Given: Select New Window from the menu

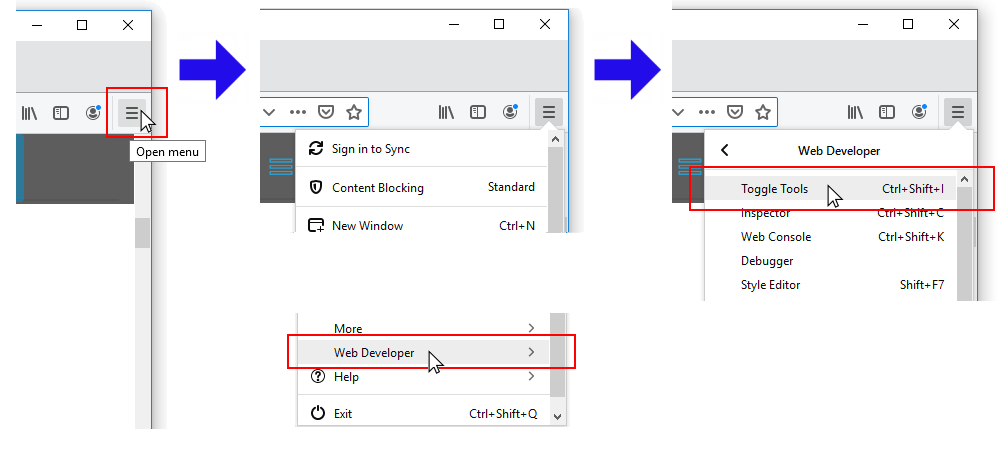Looking at the screenshot, I should click(367, 226).
